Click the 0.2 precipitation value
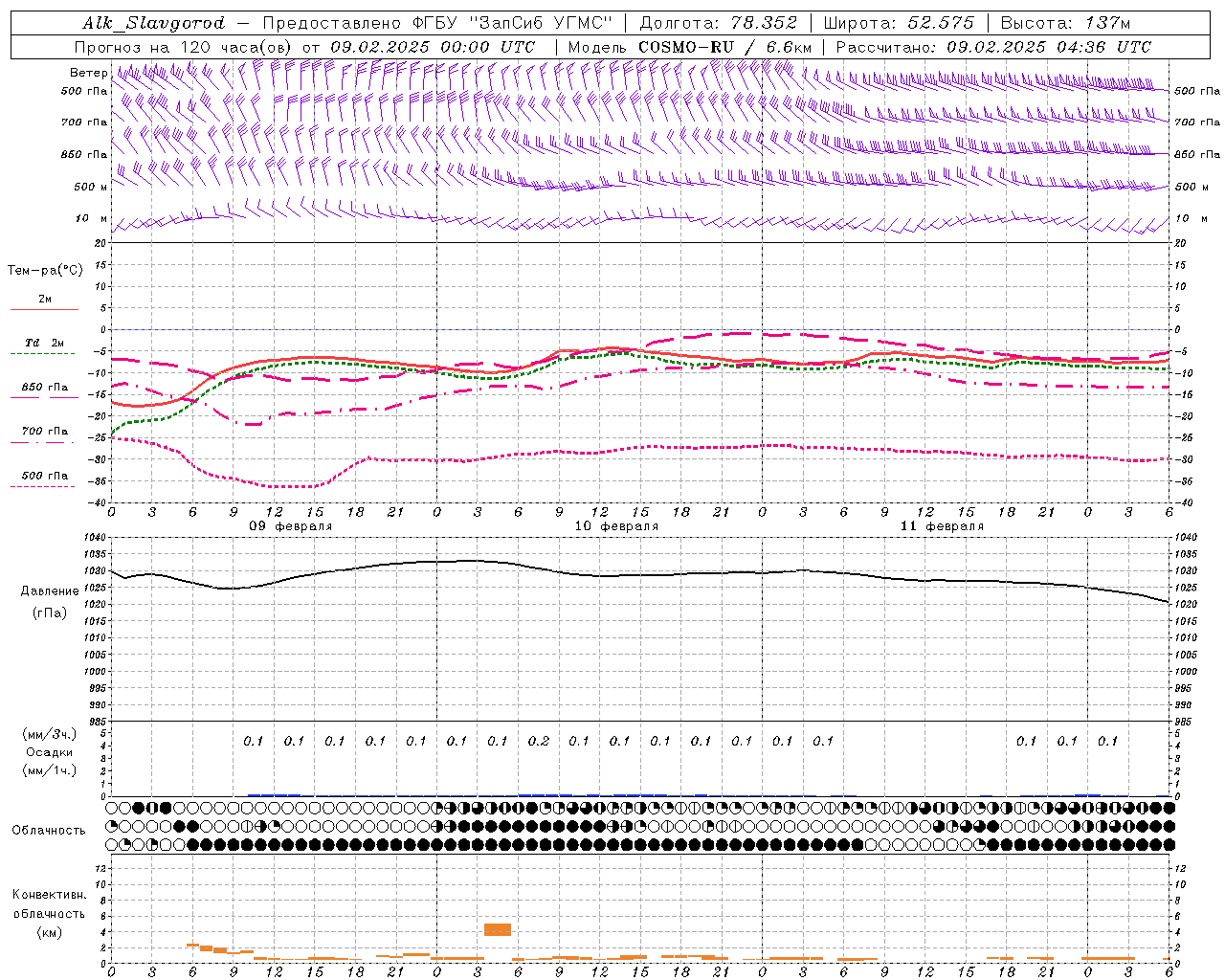1225x980 pixels. point(539,741)
